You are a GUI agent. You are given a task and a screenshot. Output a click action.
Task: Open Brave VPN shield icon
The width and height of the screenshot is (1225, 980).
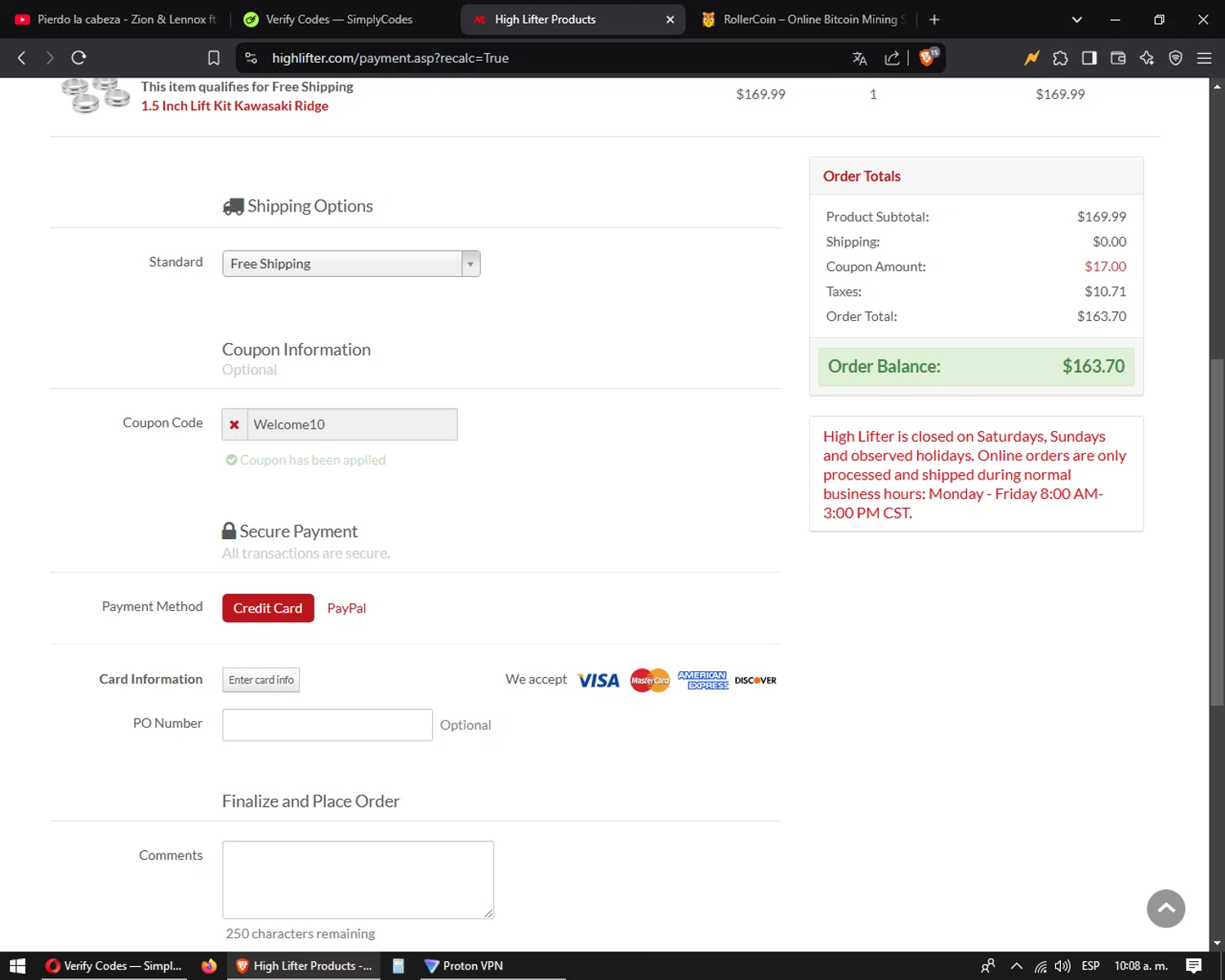click(x=1175, y=58)
